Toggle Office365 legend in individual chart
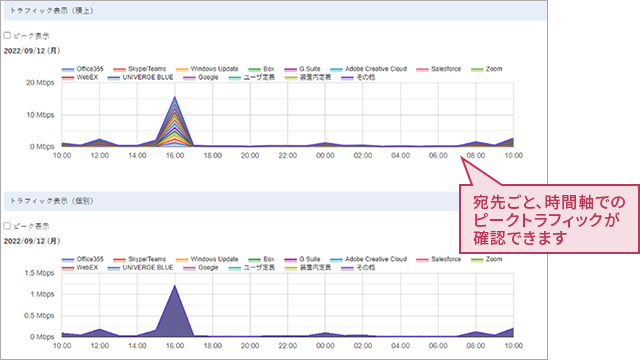Screen dimensions: 640x360 click(x=83, y=259)
